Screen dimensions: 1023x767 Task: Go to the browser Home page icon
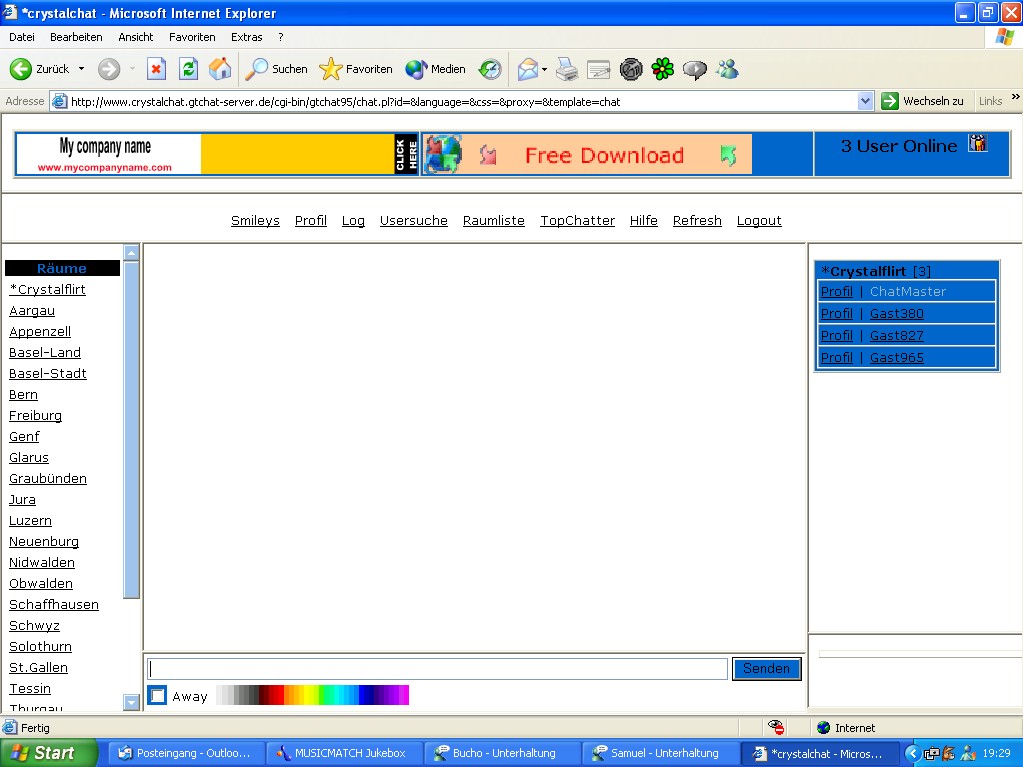click(220, 69)
